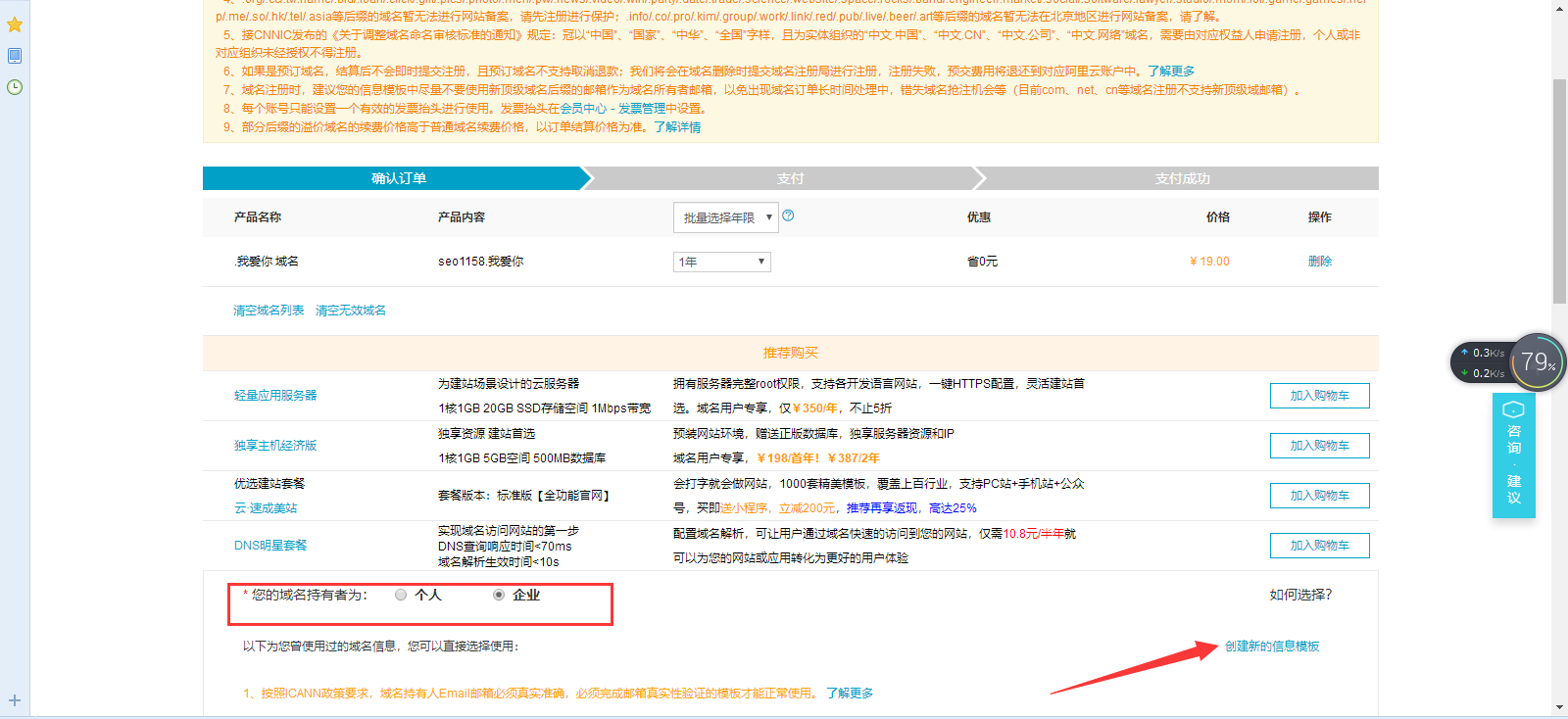The width and height of the screenshot is (1568, 719).
Task: Click the 推荐再享返现 link
Action: [x=882, y=508]
